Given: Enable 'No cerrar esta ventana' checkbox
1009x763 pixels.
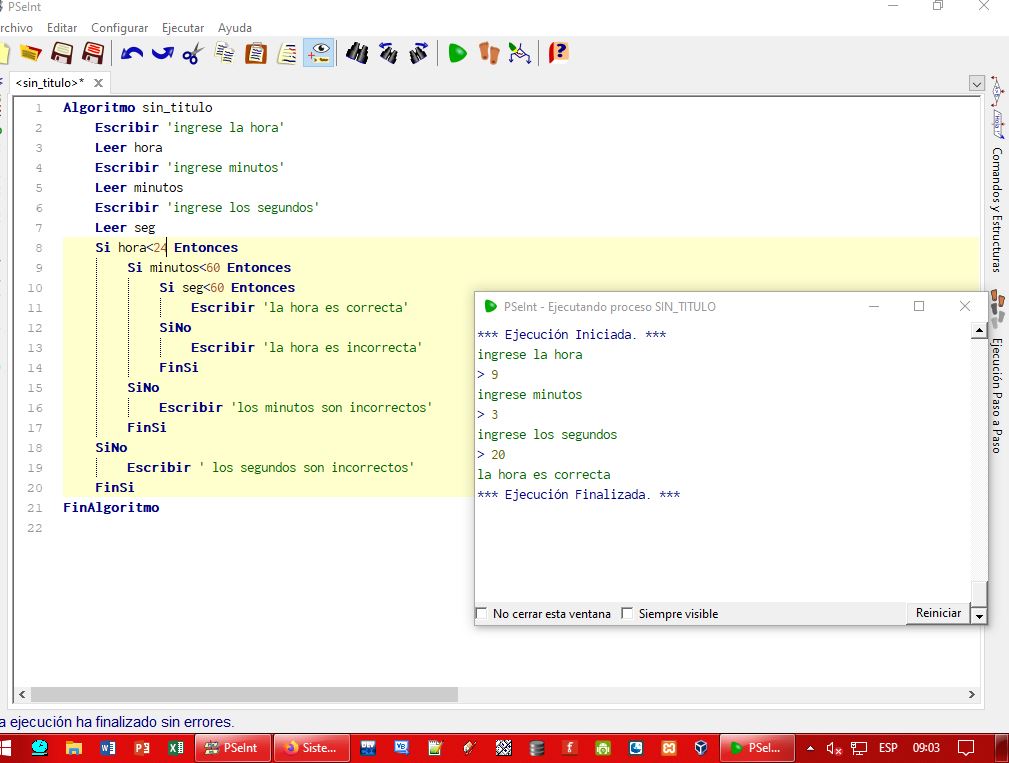Looking at the screenshot, I should tap(482, 613).
